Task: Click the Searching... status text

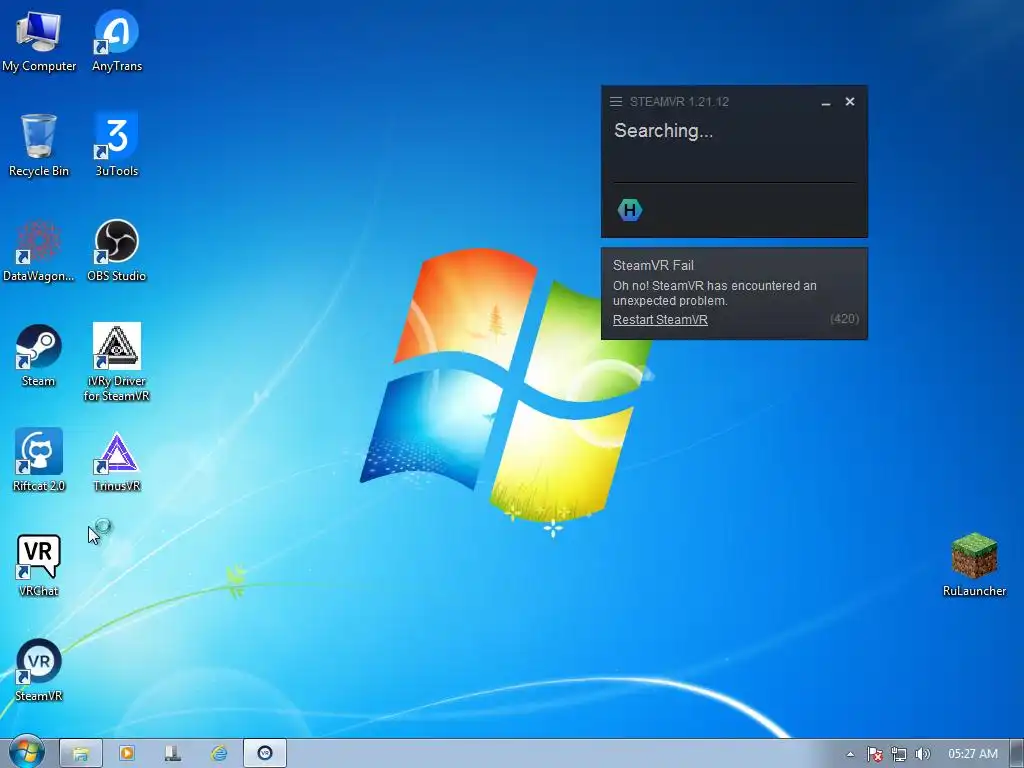Action: coord(664,131)
